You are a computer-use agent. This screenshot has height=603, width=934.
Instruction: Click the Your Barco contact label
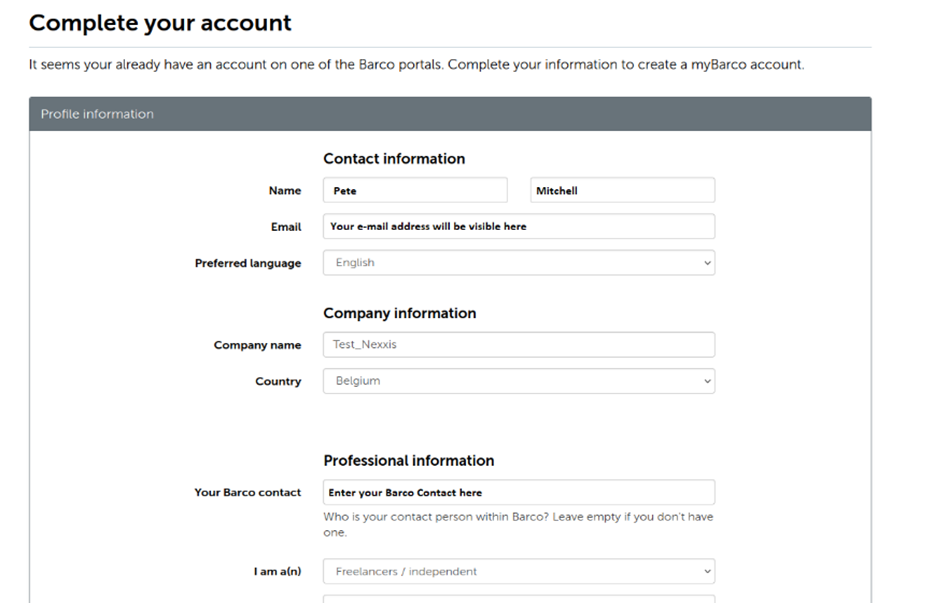[247, 493]
